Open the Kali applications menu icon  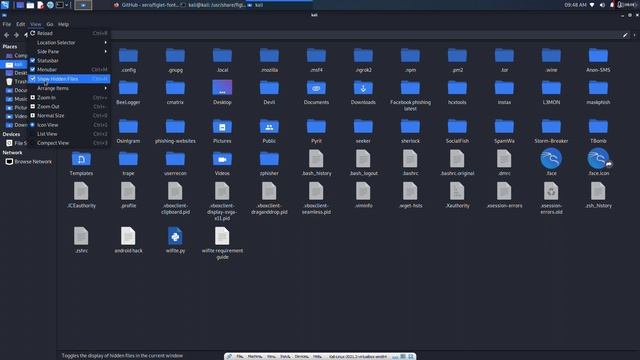click(x=5, y=5)
